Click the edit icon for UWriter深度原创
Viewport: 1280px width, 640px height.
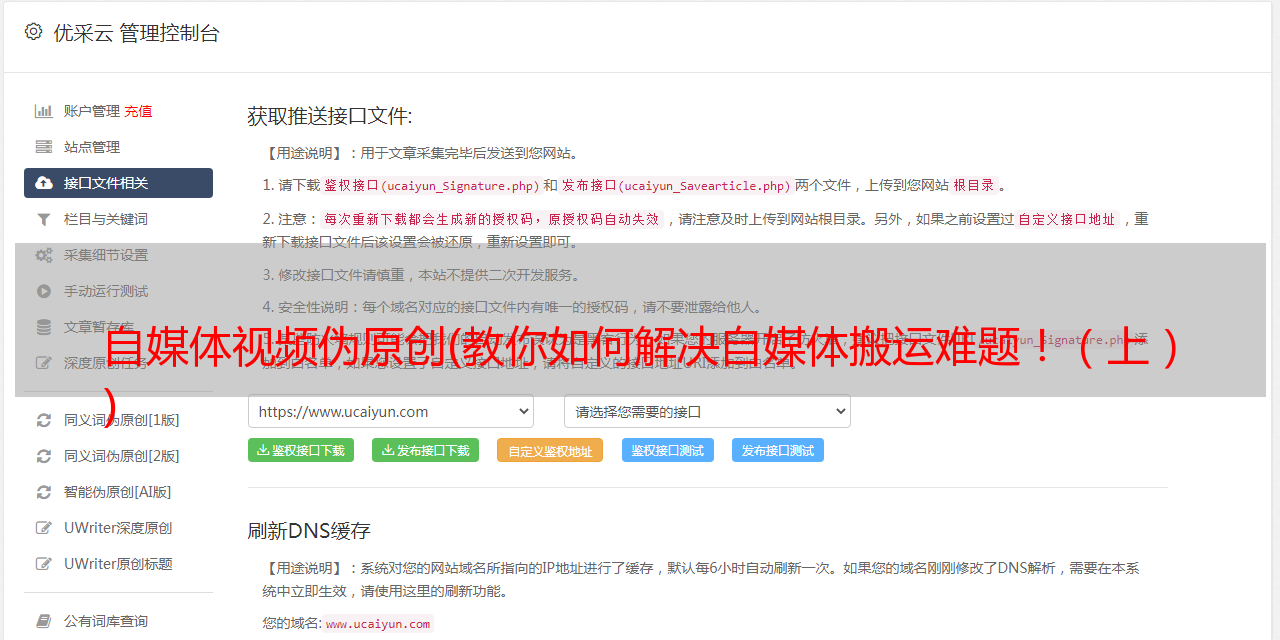[x=44, y=528]
